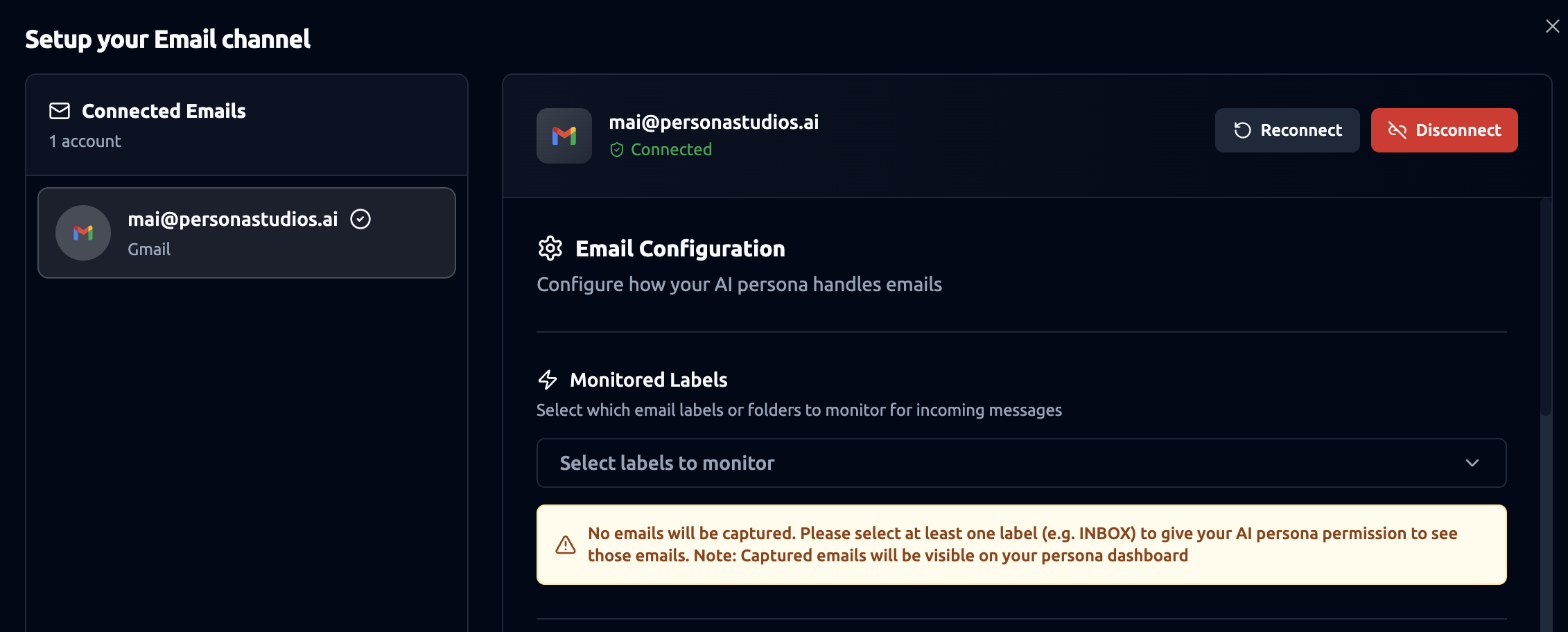The height and width of the screenshot is (632, 1568).
Task: Click the envelope icon beside Connected Emails
Action: tap(60, 111)
